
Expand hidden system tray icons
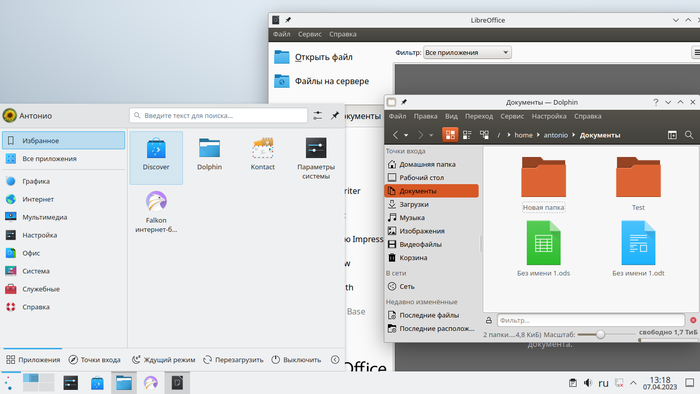tap(633, 383)
